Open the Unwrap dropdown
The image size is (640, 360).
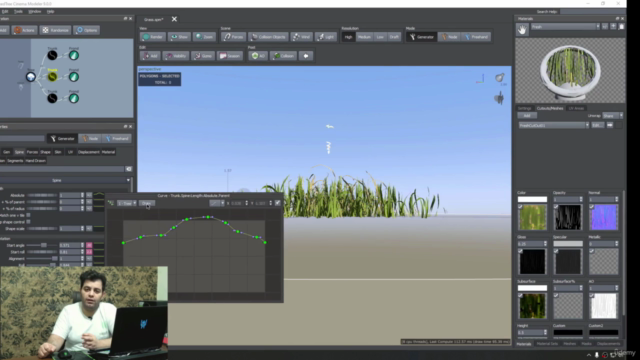(x=613, y=116)
